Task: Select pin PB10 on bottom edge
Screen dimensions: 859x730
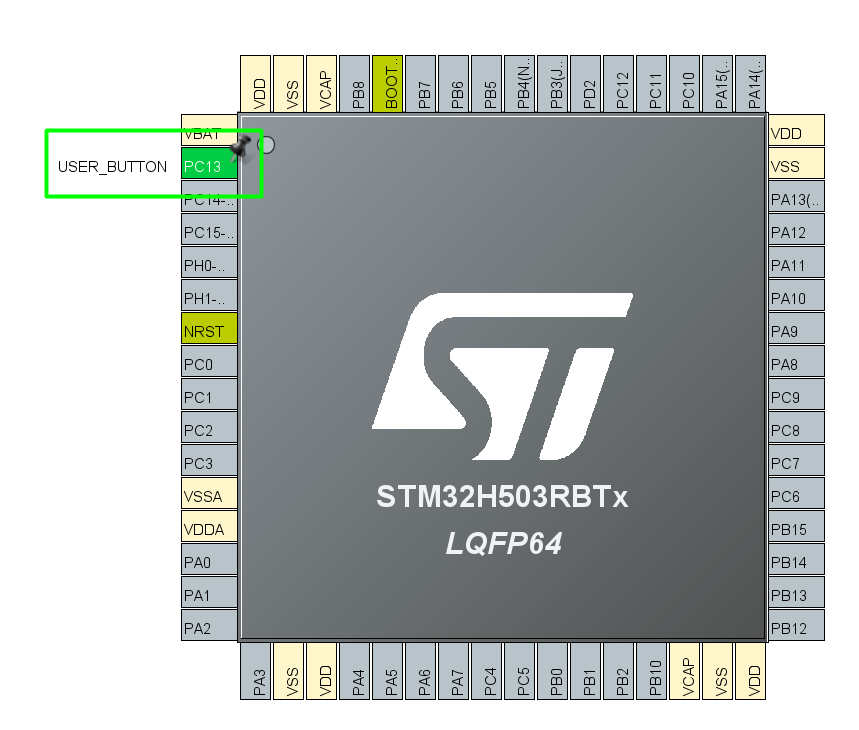Action: point(653,671)
